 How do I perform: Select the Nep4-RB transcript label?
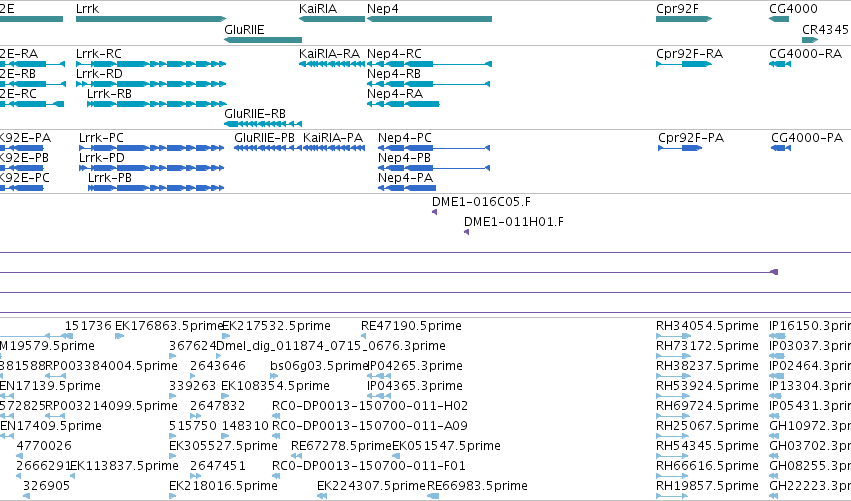tap(393, 74)
